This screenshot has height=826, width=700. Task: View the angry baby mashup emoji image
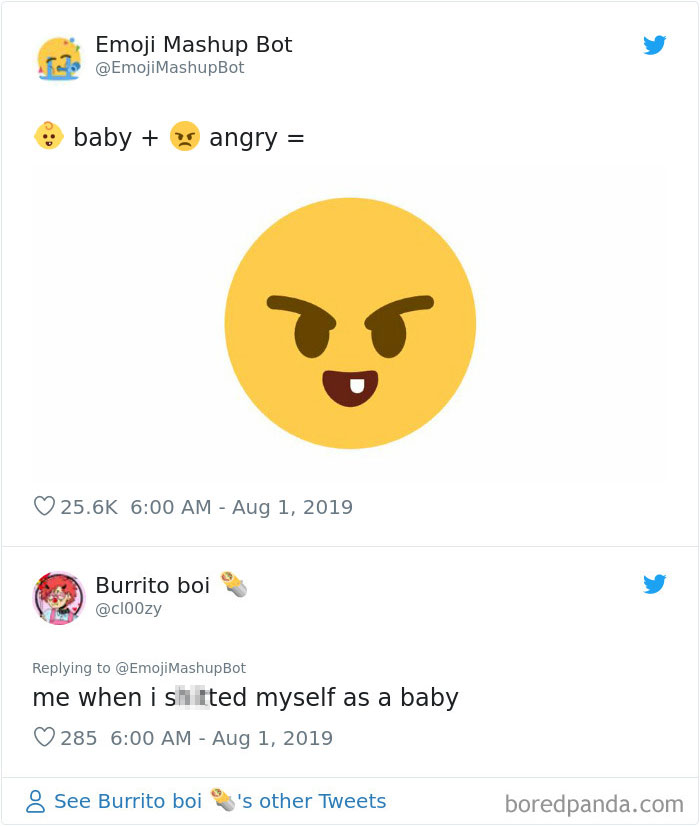[350, 322]
